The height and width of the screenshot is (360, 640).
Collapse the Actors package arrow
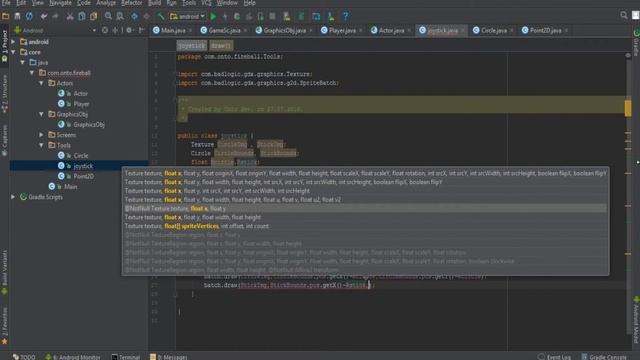pos(42,83)
